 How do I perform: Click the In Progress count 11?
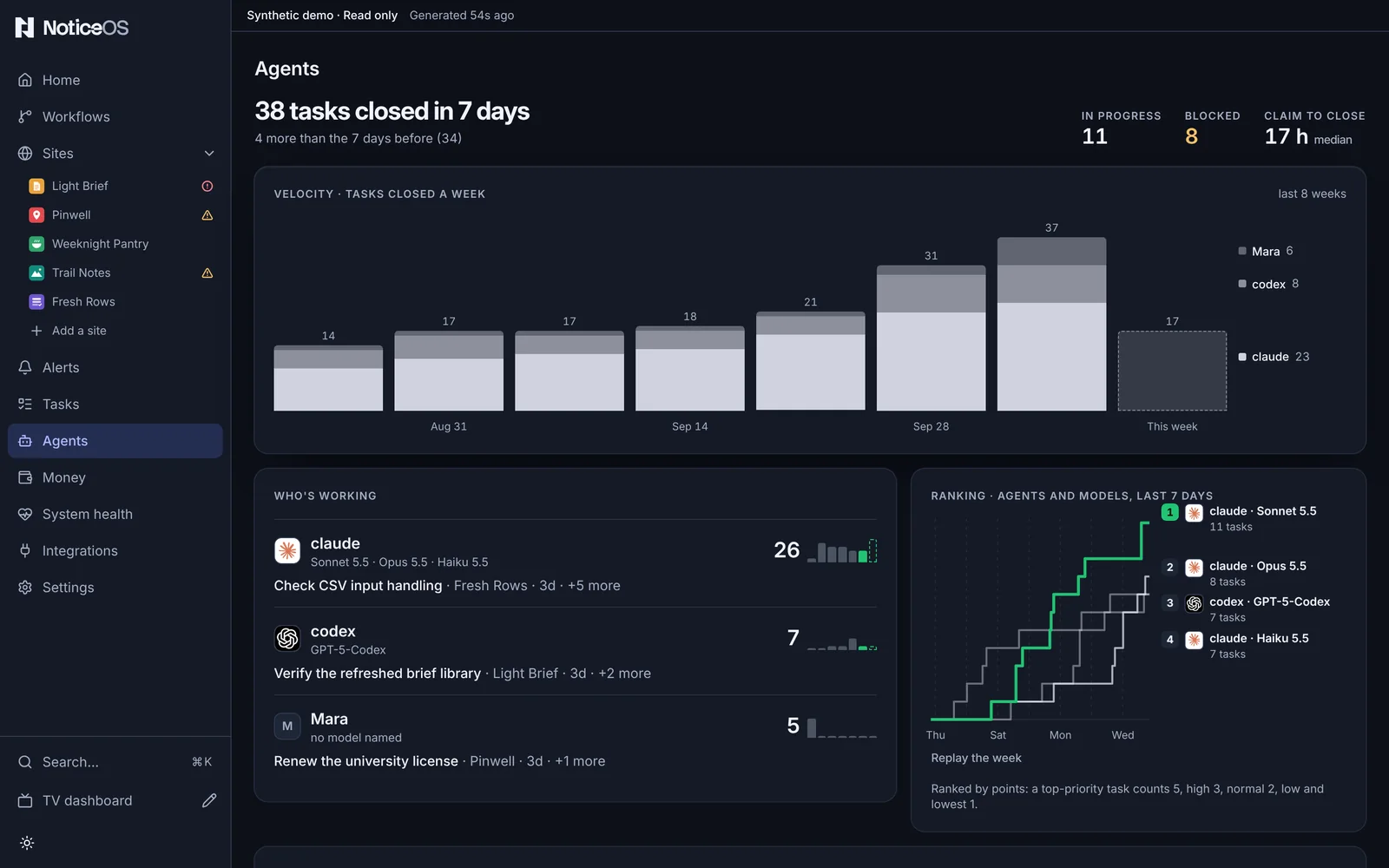[1094, 136]
